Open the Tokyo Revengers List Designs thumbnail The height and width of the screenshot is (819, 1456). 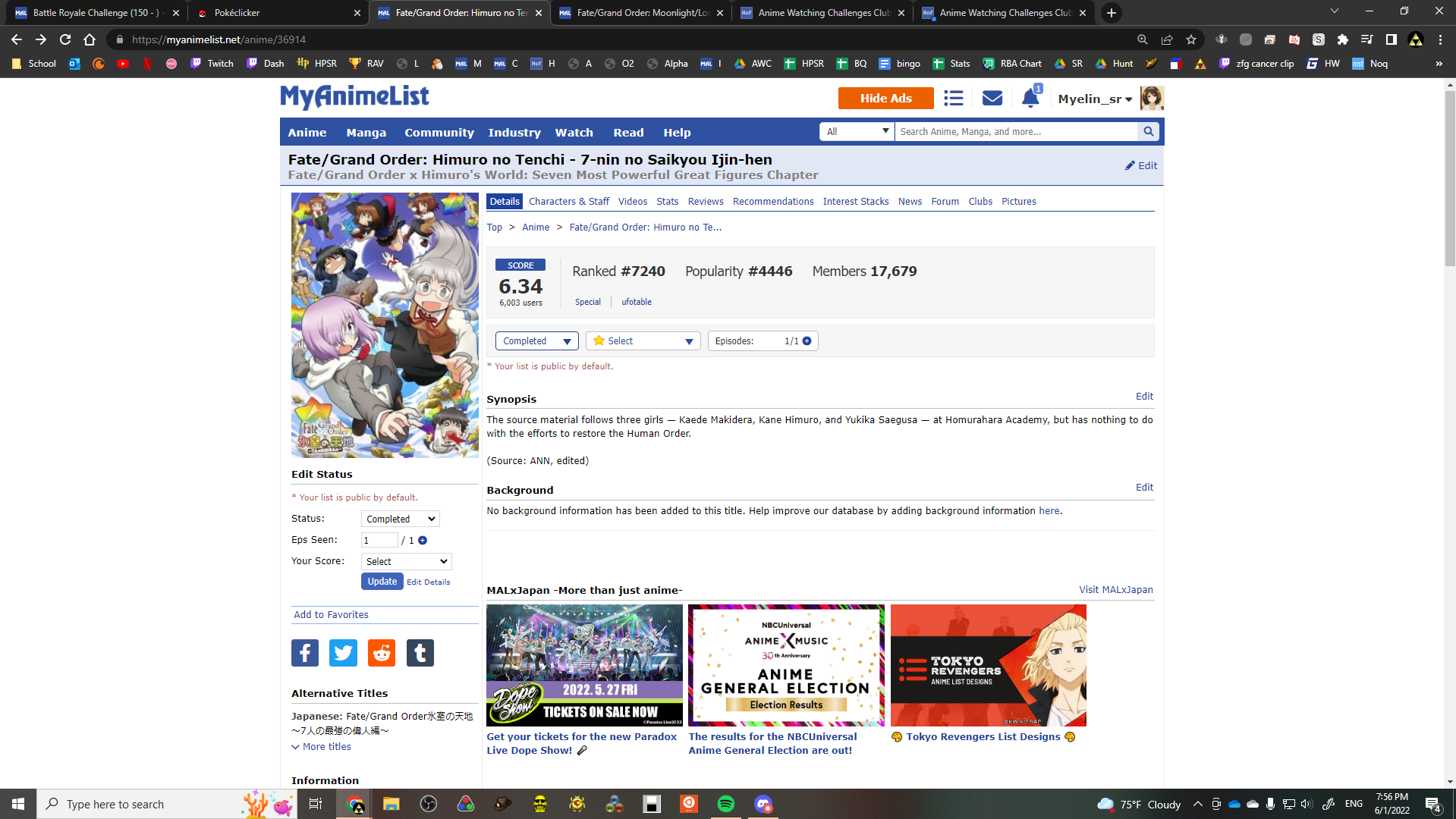[989, 665]
